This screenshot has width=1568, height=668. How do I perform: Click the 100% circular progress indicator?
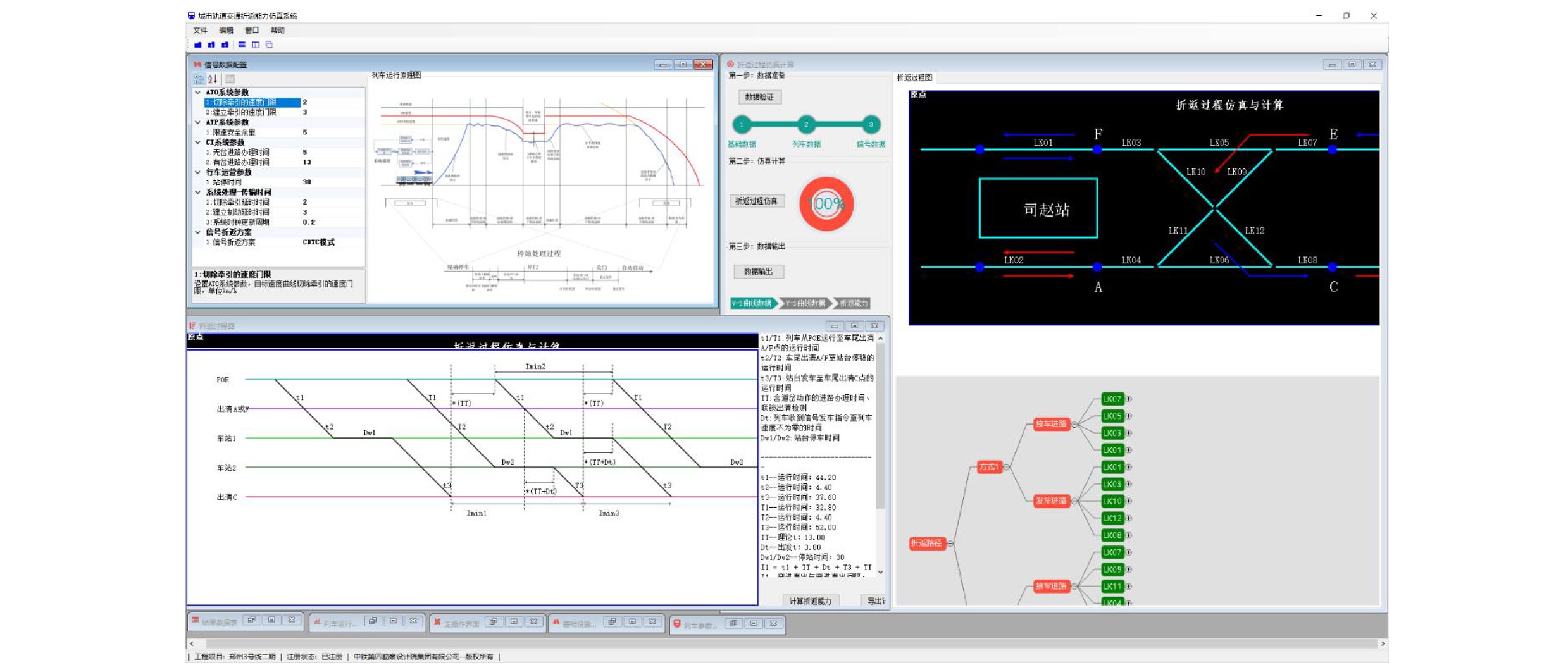click(826, 204)
